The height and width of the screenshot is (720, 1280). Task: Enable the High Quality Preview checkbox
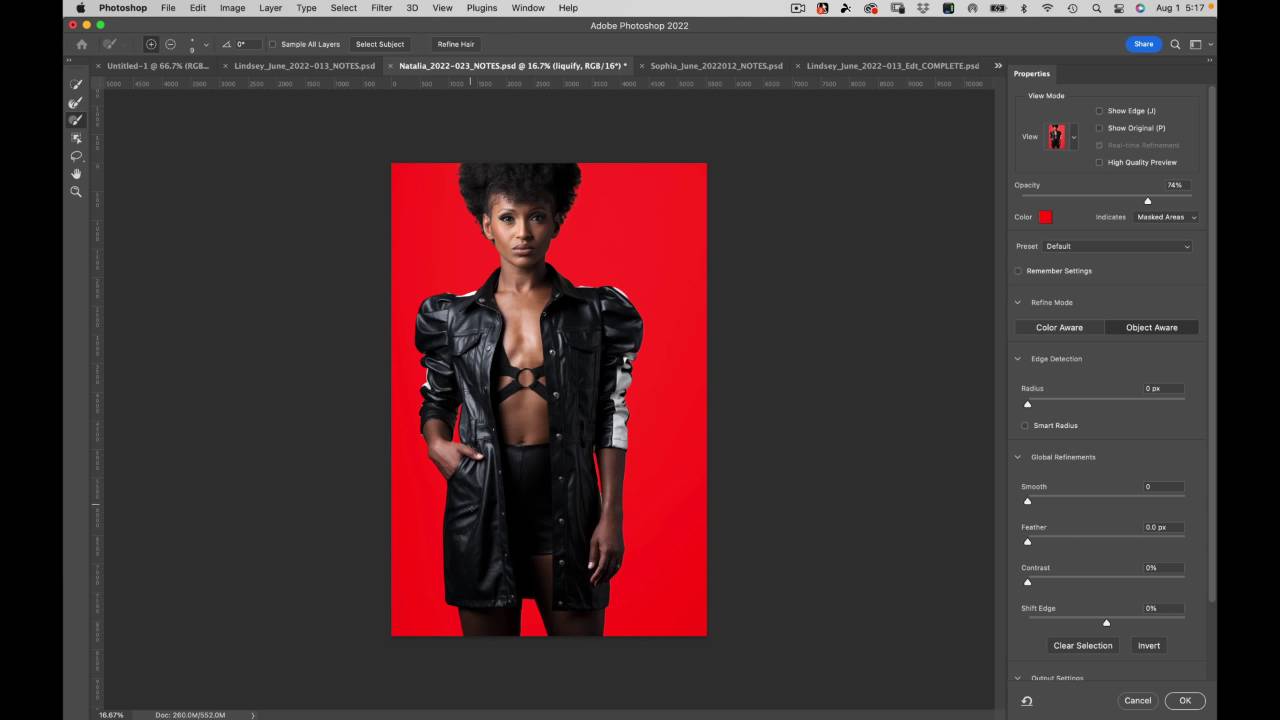1100,162
